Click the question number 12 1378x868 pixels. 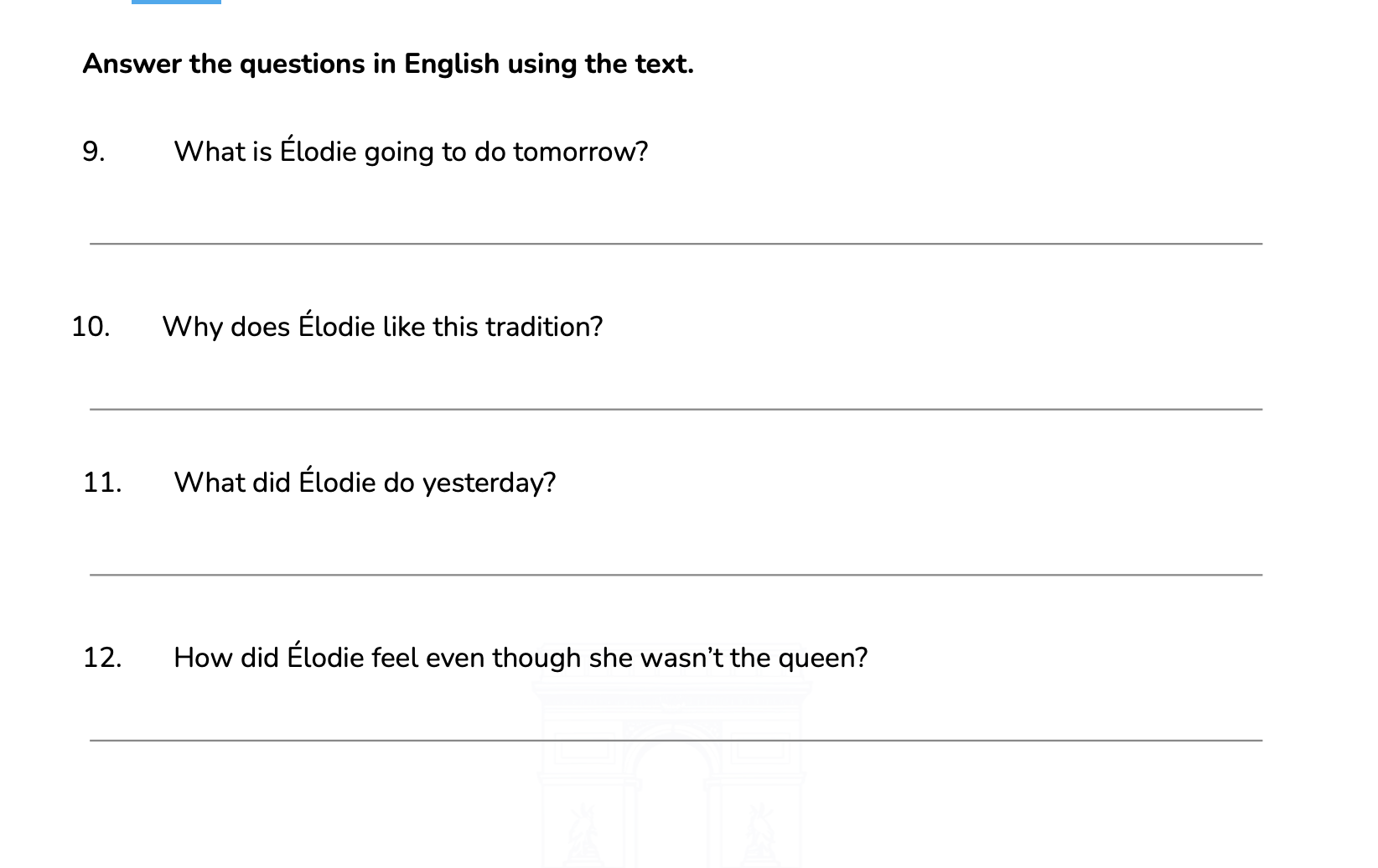click(102, 658)
